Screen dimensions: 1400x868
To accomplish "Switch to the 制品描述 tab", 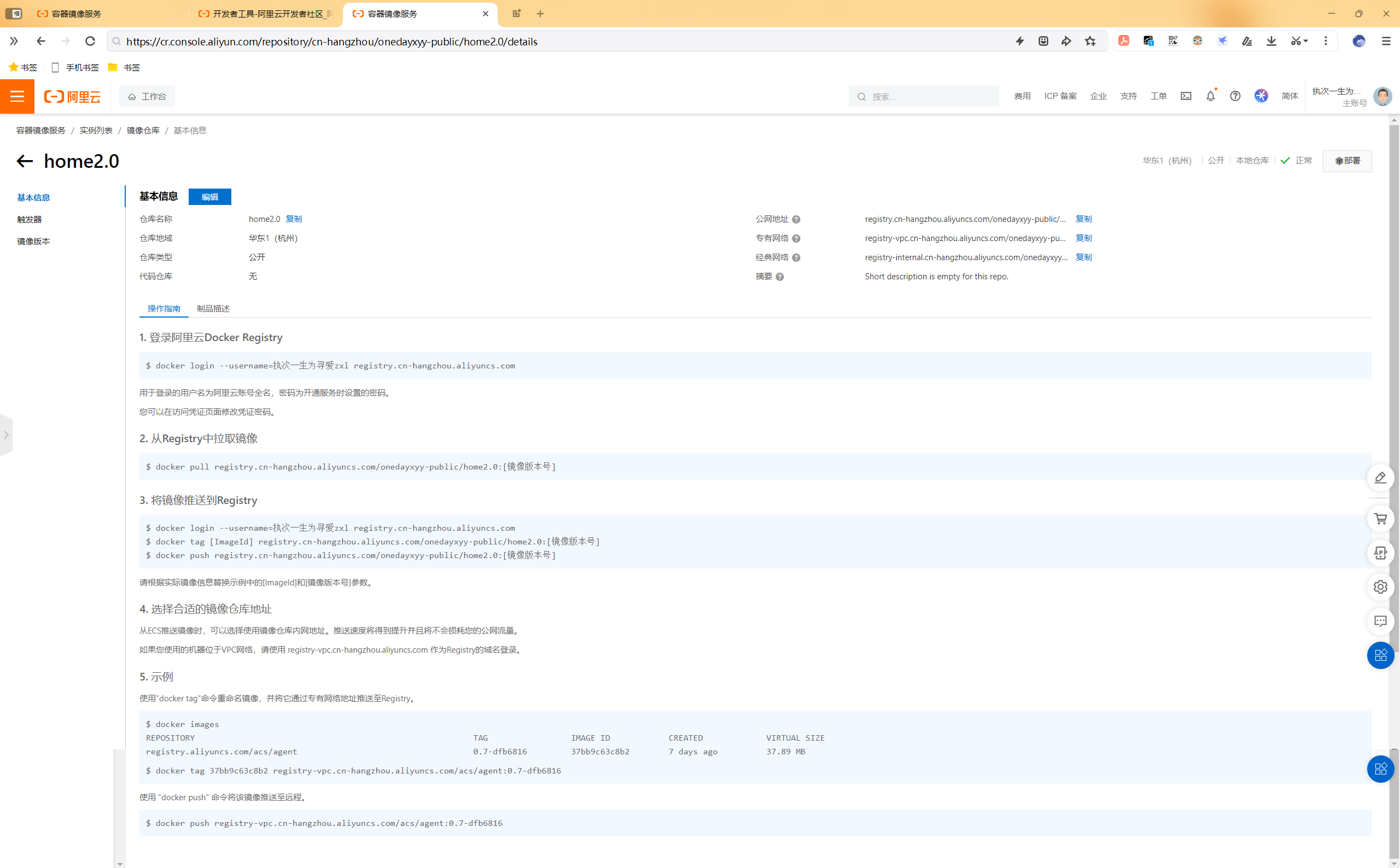I will coord(213,309).
